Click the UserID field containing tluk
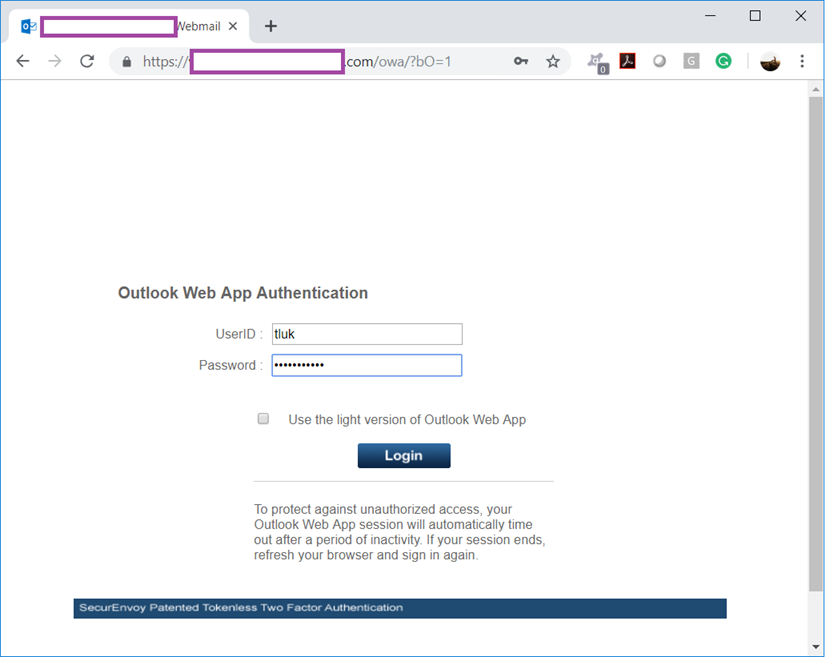The width and height of the screenshot is (826, 657). pos(367,334)
